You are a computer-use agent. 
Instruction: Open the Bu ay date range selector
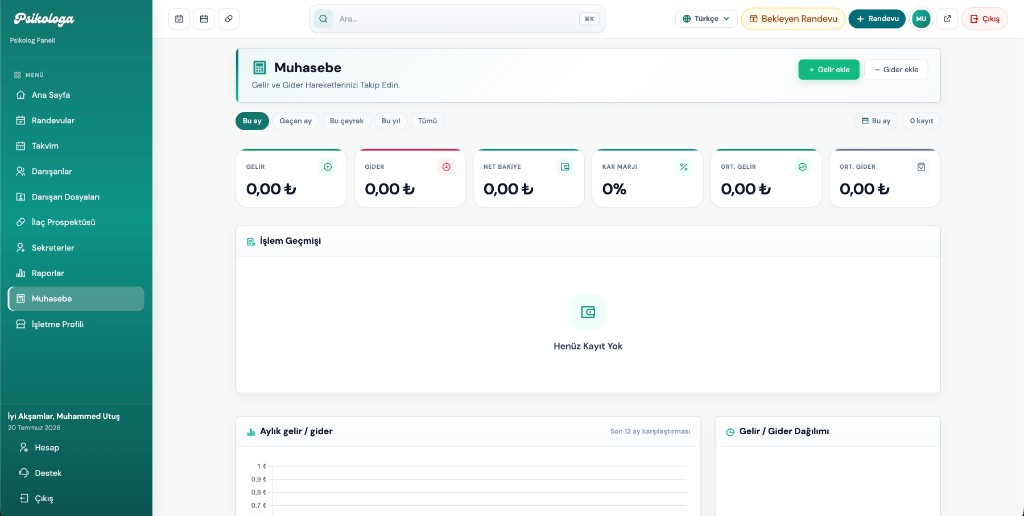coord(876,121)
